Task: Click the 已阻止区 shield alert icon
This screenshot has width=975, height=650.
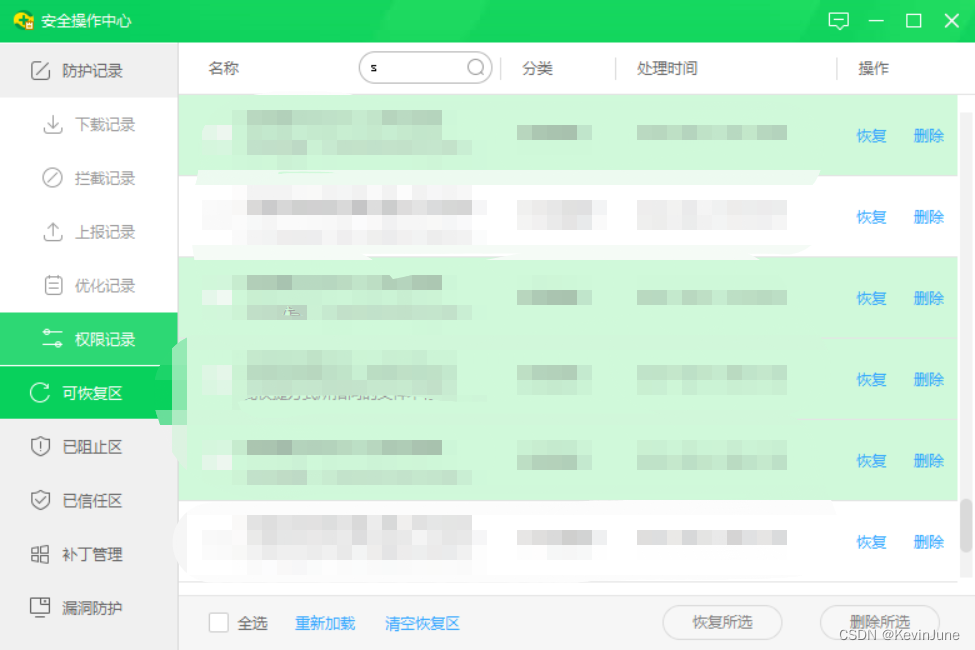Action: click(40, 447)
